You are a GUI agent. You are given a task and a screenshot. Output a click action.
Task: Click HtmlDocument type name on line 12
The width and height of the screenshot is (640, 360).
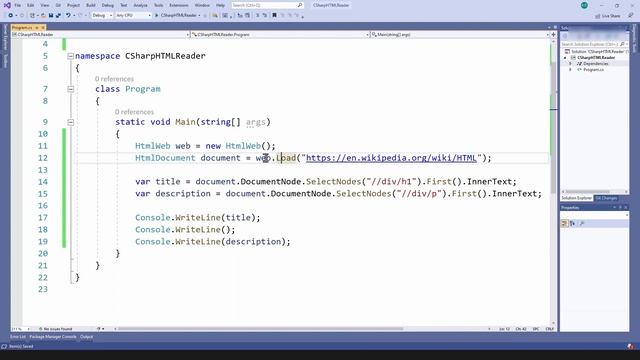[165, 158]
